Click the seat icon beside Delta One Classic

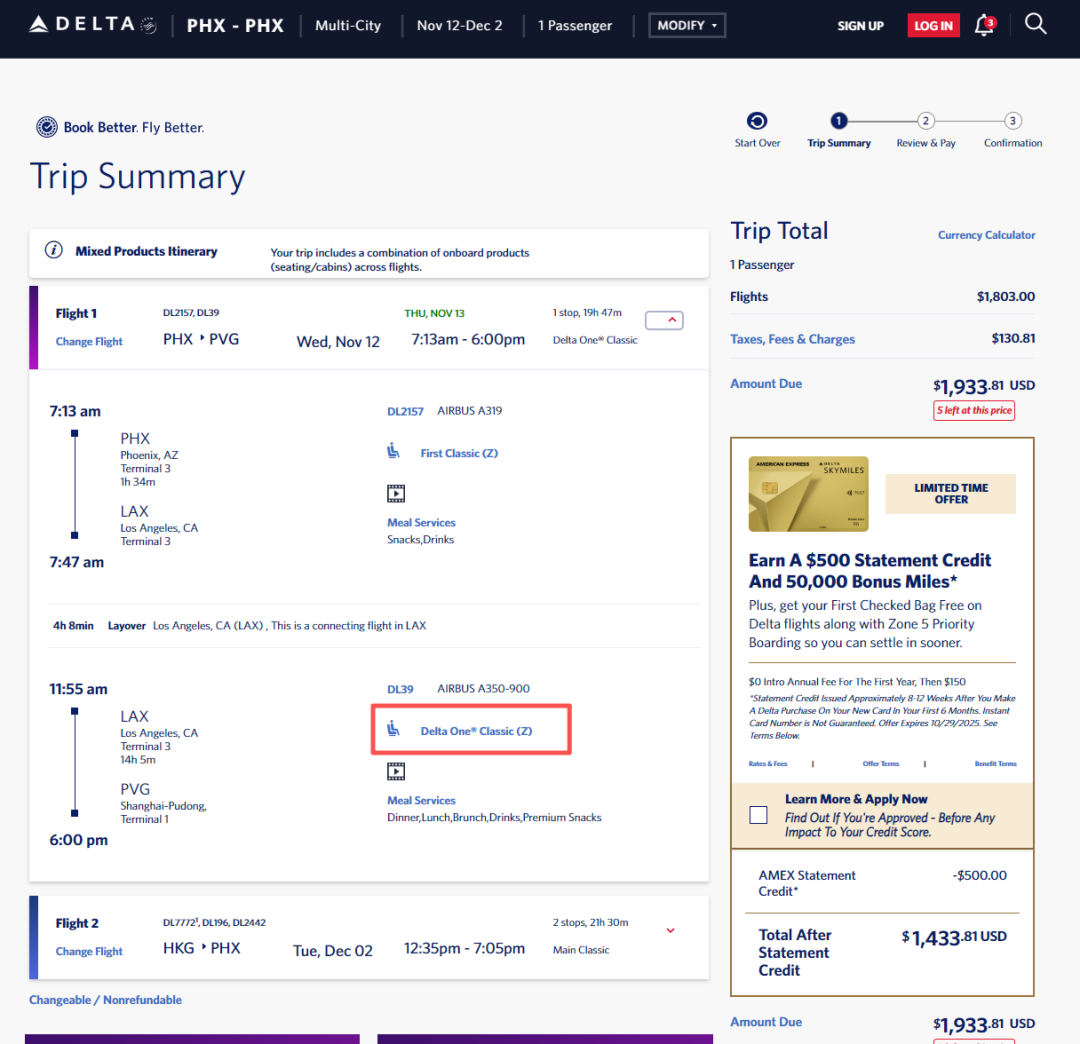coord(394,730)
